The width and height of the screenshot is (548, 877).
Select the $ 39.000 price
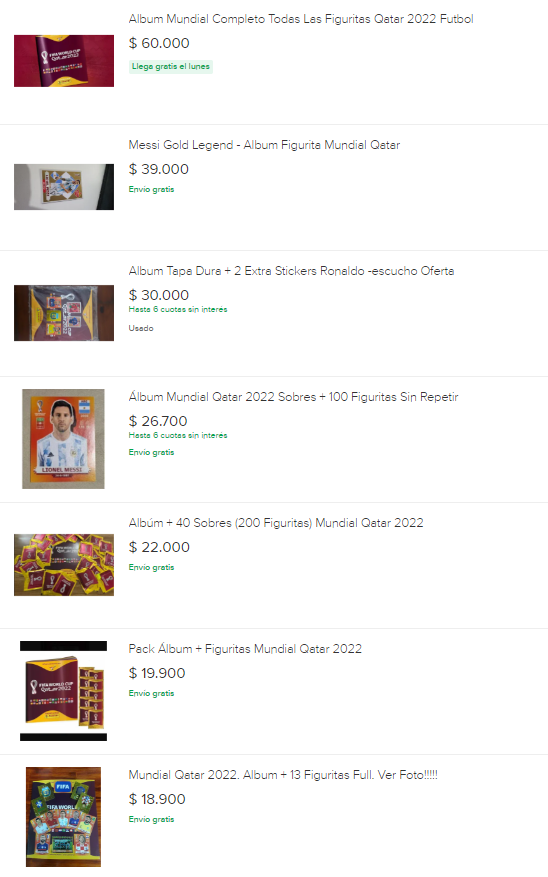(159, 169)
